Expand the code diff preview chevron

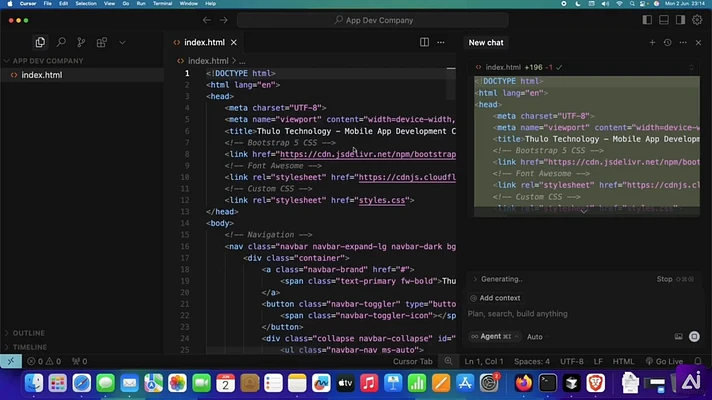point(584,211)
